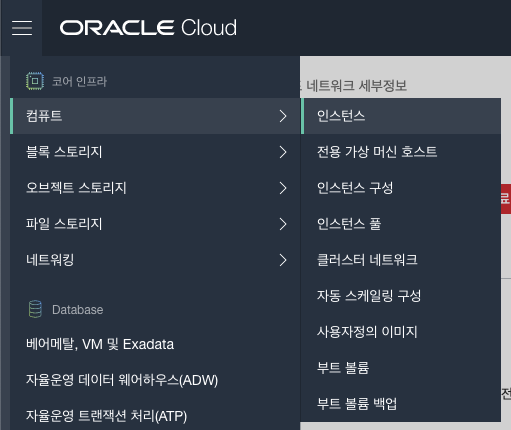Screen dimensions: 511x430
Task: Select the 파일 스토리지 menu item
Action: click(x=155, y=224)
